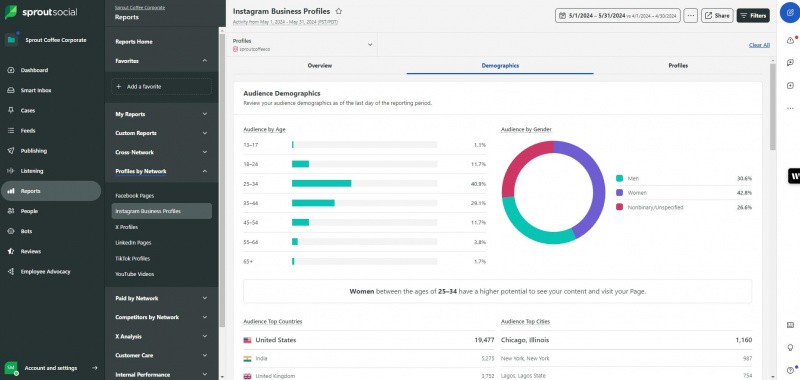The image size is (800, 380).
Task: Click the Women purple legend swatch
Action: coord(619,193)
